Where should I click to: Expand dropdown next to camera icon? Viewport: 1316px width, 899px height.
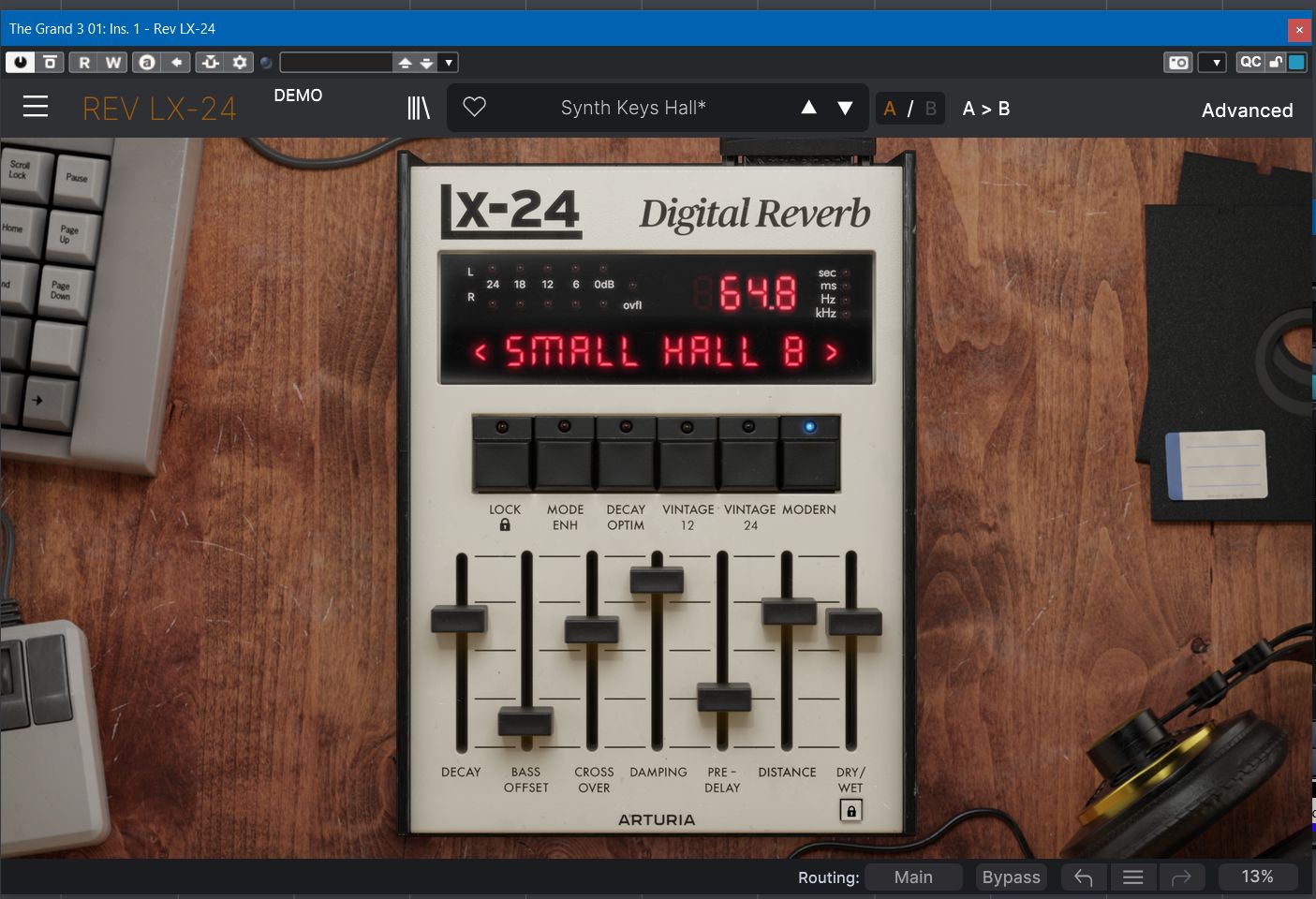point(1215,63)
